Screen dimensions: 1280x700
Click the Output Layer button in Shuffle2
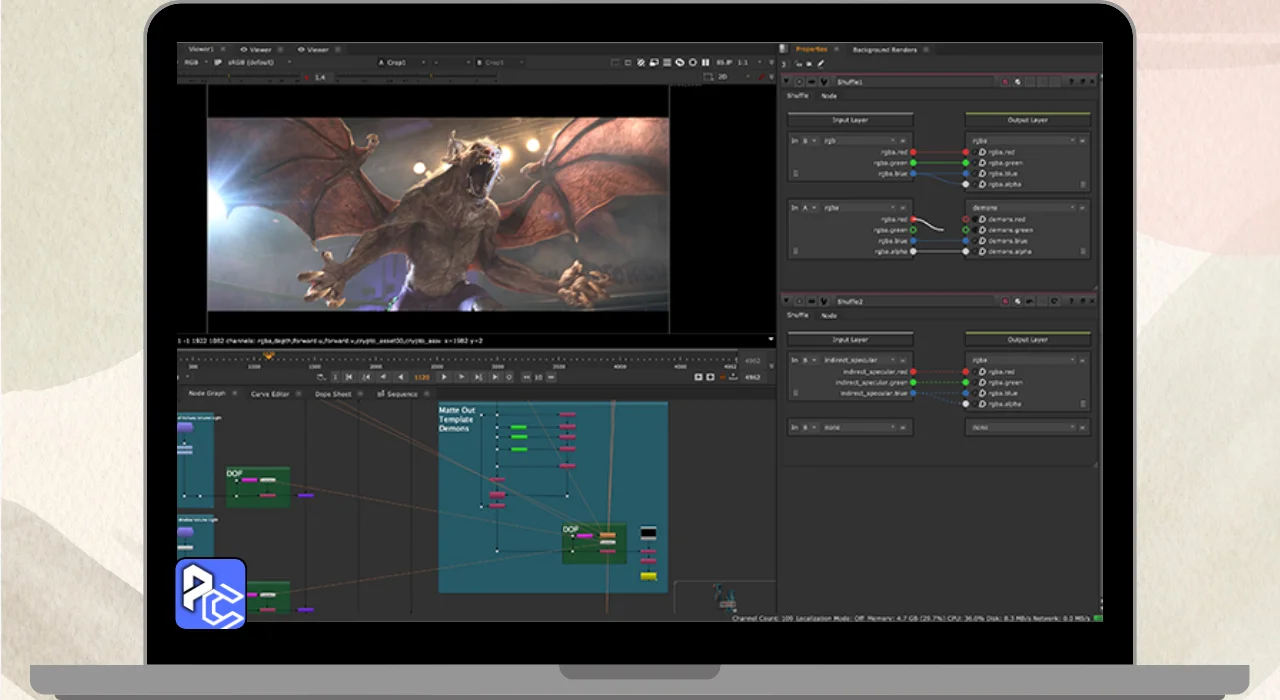pyautogui.click(x=1027, y=340)
